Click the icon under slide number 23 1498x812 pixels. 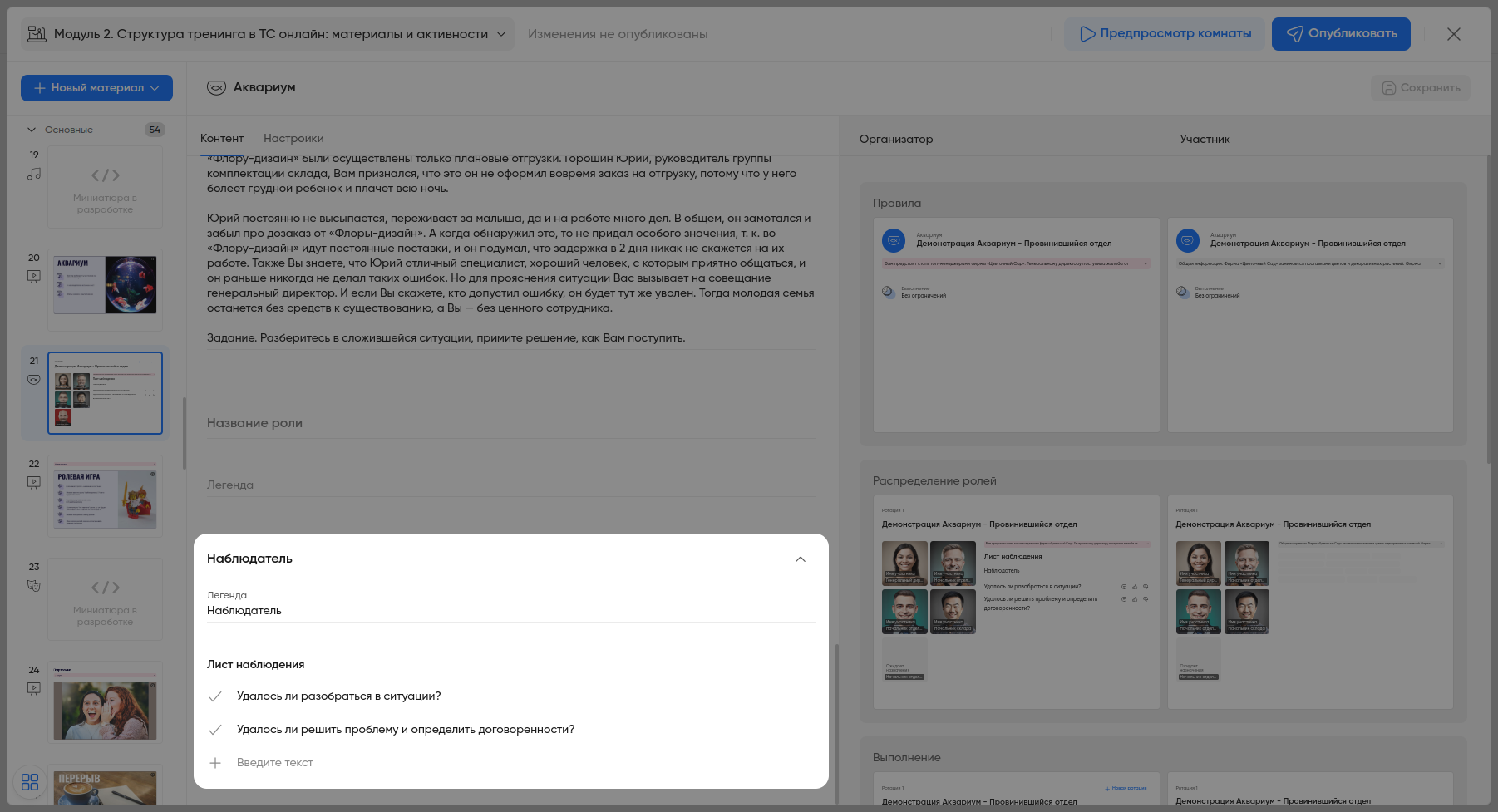(34, 585)
